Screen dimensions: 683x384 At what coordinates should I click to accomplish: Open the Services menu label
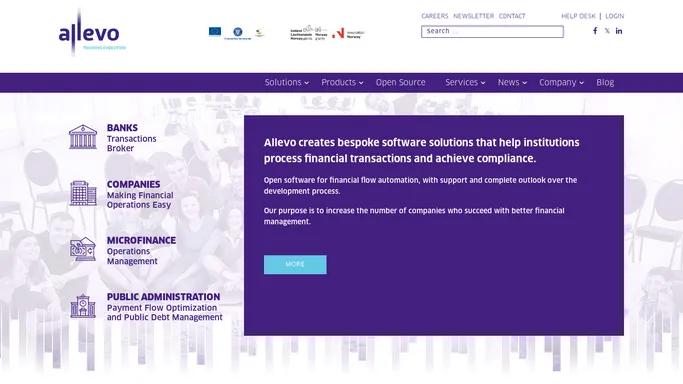(461, 82)
